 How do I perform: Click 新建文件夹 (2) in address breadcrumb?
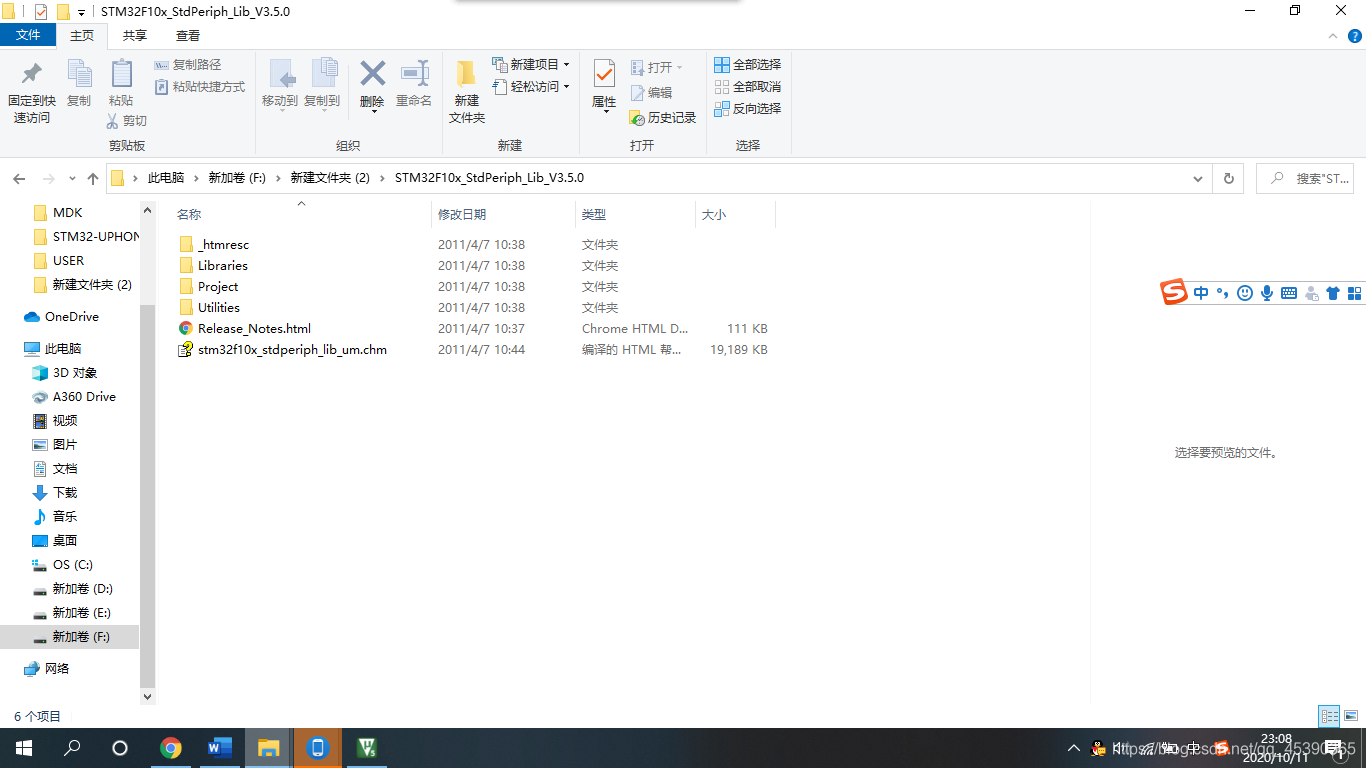coord(330,178)
